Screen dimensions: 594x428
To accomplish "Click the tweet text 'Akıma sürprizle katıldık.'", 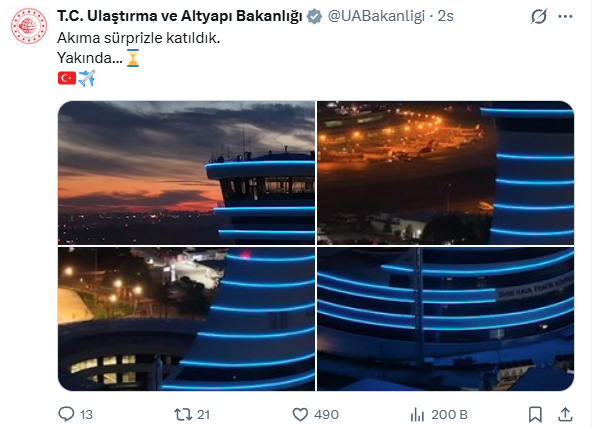I will pos(139,38).
